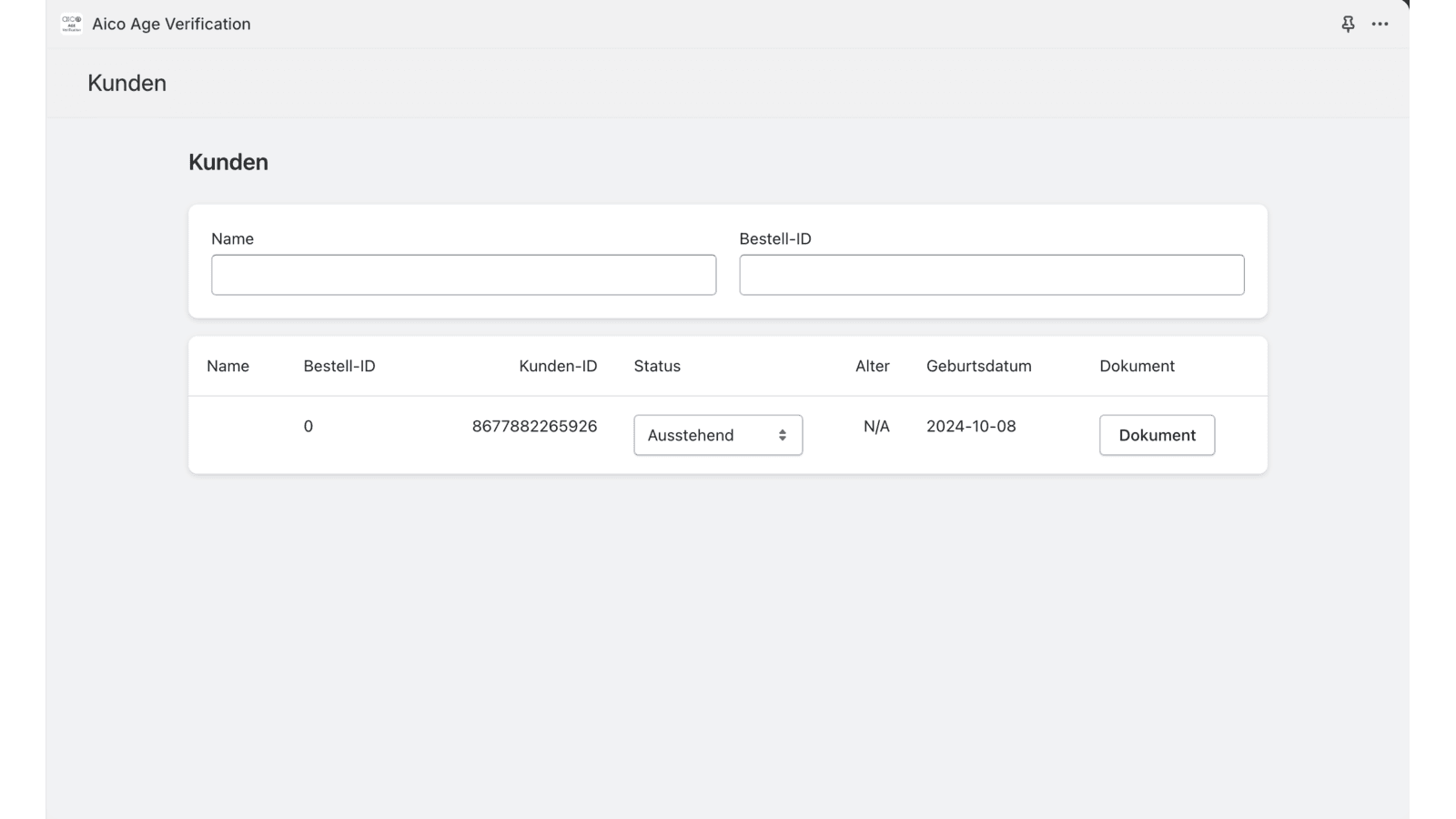Click the Kunden page title in the header bar
The height and width of the screenshot is (819, 1456).
point(126,84)
